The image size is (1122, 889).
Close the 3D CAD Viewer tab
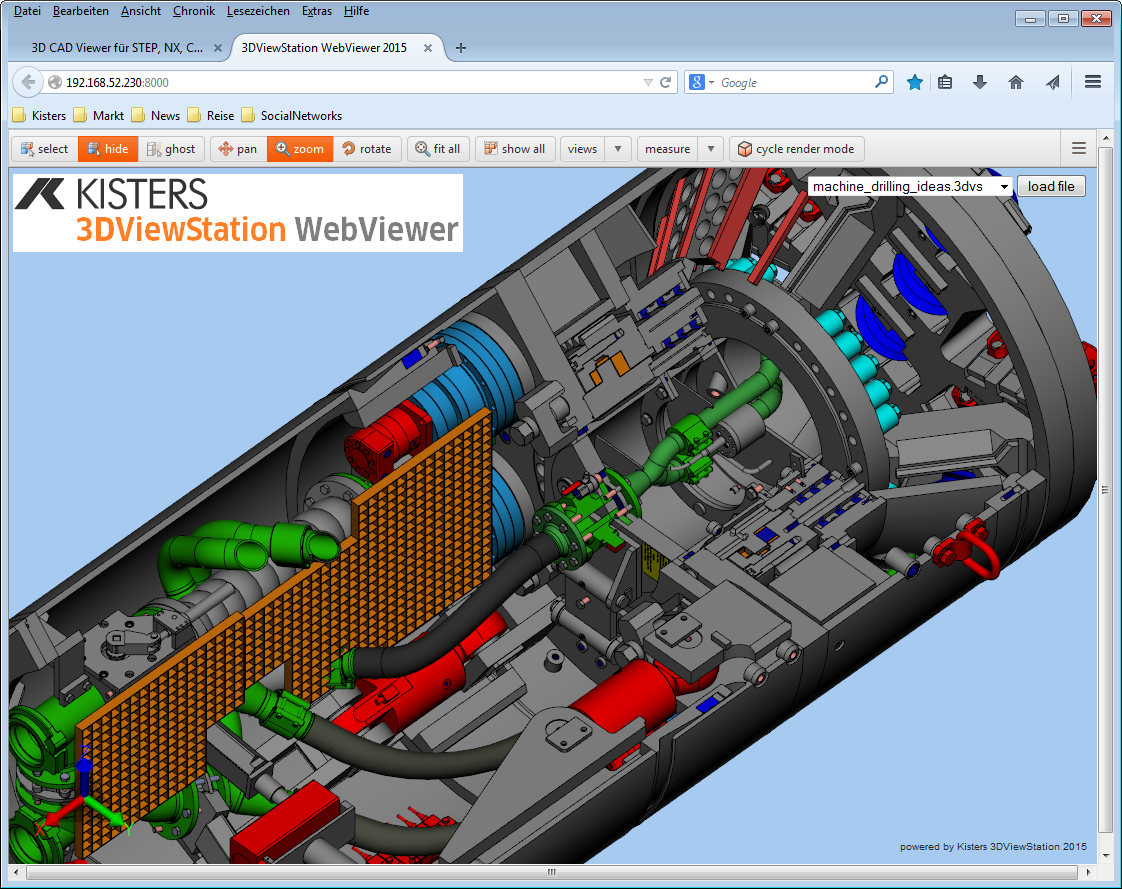tap(218, 48)
